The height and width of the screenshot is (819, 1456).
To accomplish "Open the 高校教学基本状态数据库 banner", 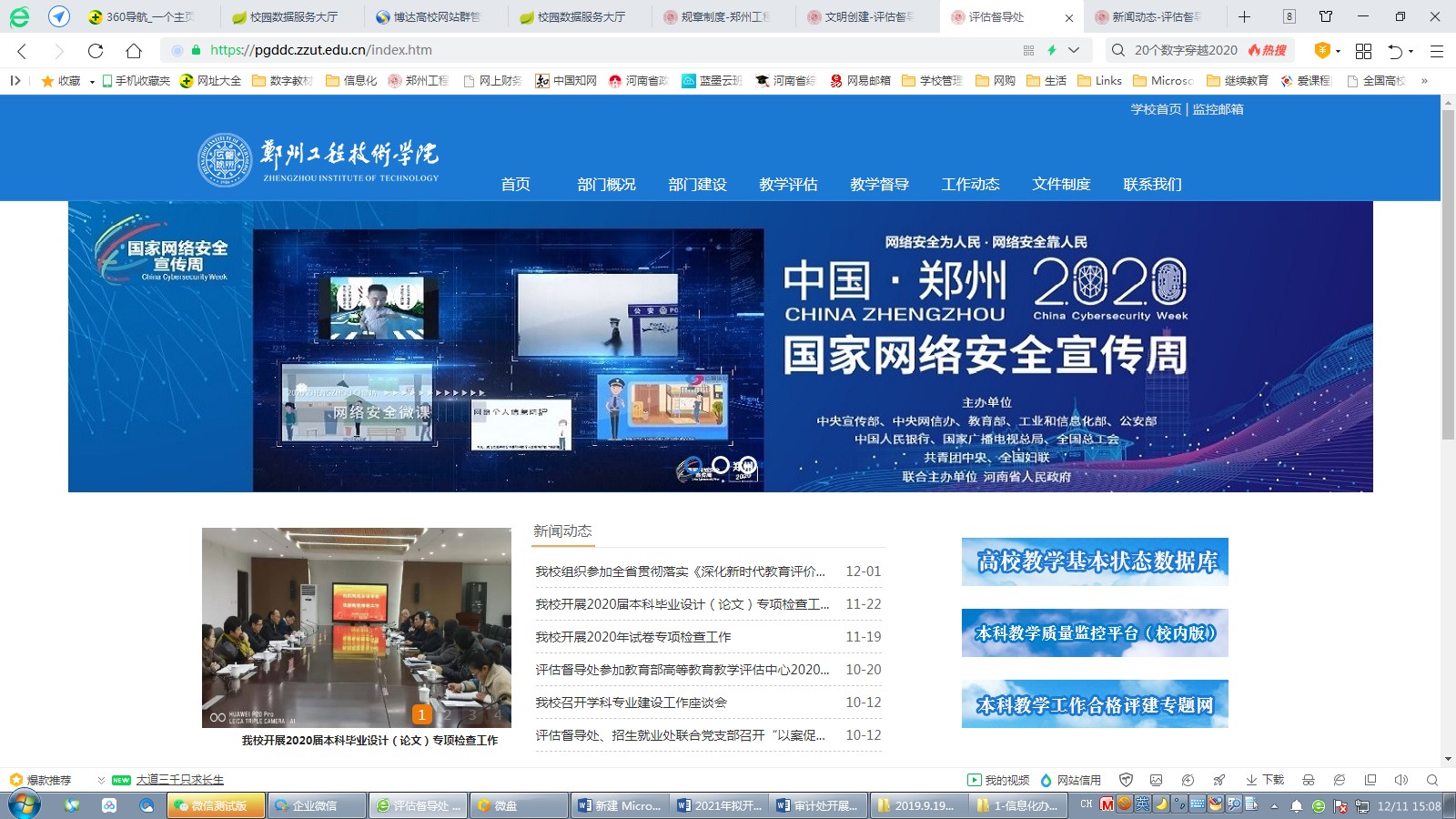I will pyautogui.click(x=1095, y=561).
